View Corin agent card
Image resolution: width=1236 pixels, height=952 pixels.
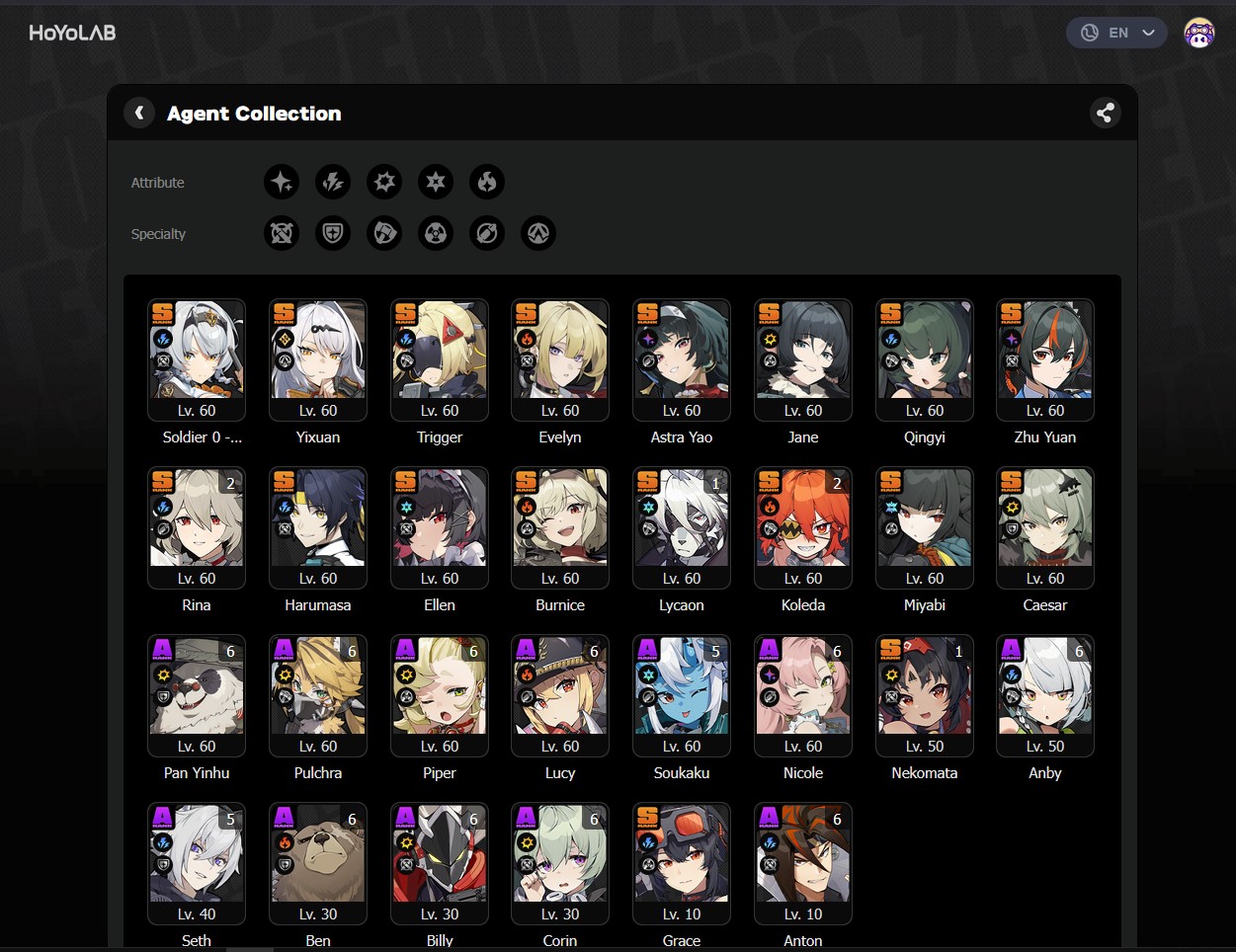point(560,864)
